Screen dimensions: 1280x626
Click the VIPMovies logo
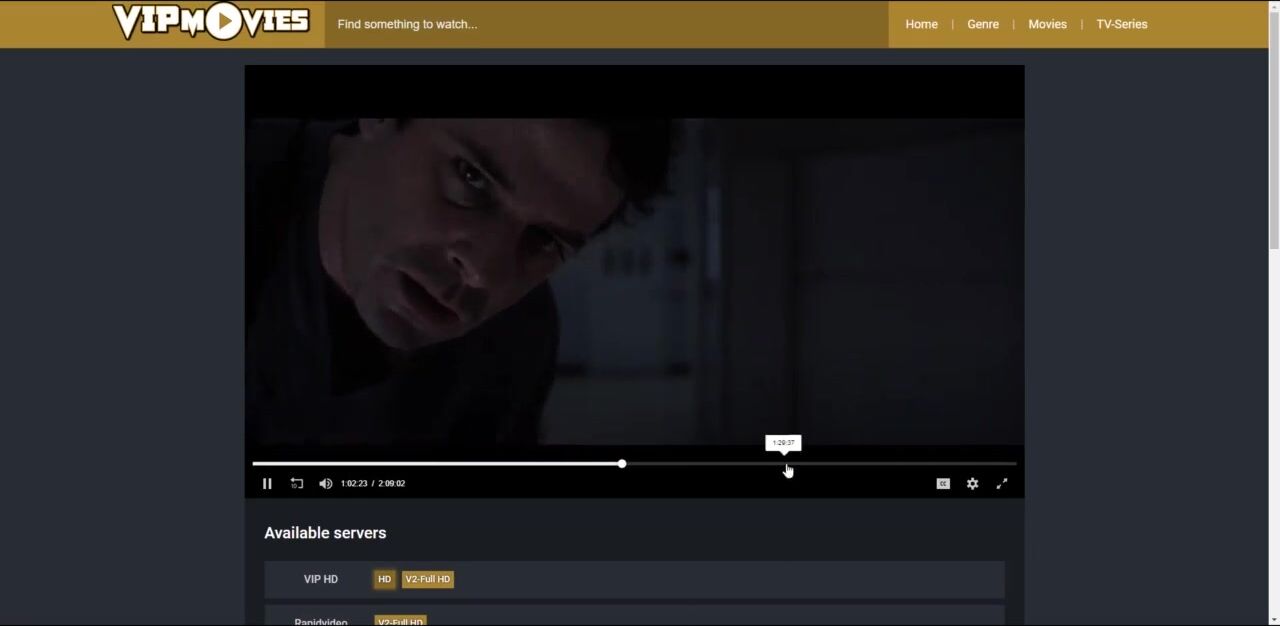click(211, 22)
